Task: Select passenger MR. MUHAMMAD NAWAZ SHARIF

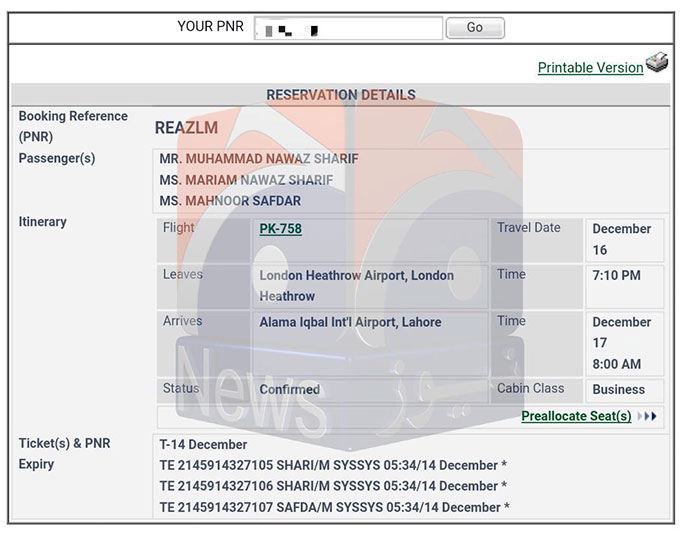Action: [x=259, y=159]
